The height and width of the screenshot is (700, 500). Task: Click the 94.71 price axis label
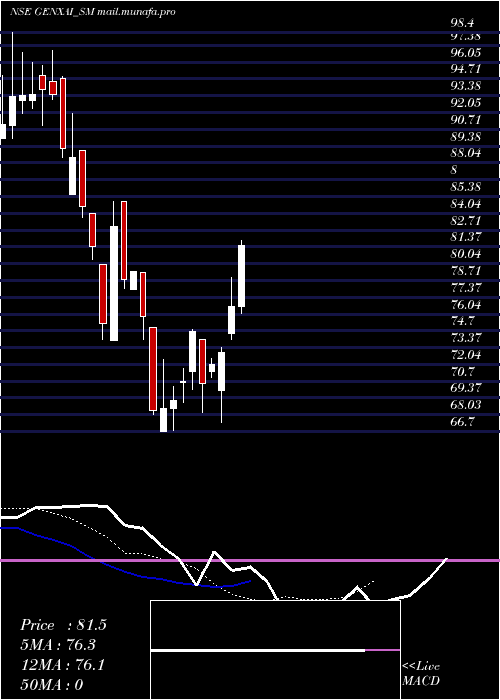pos(466,69)
